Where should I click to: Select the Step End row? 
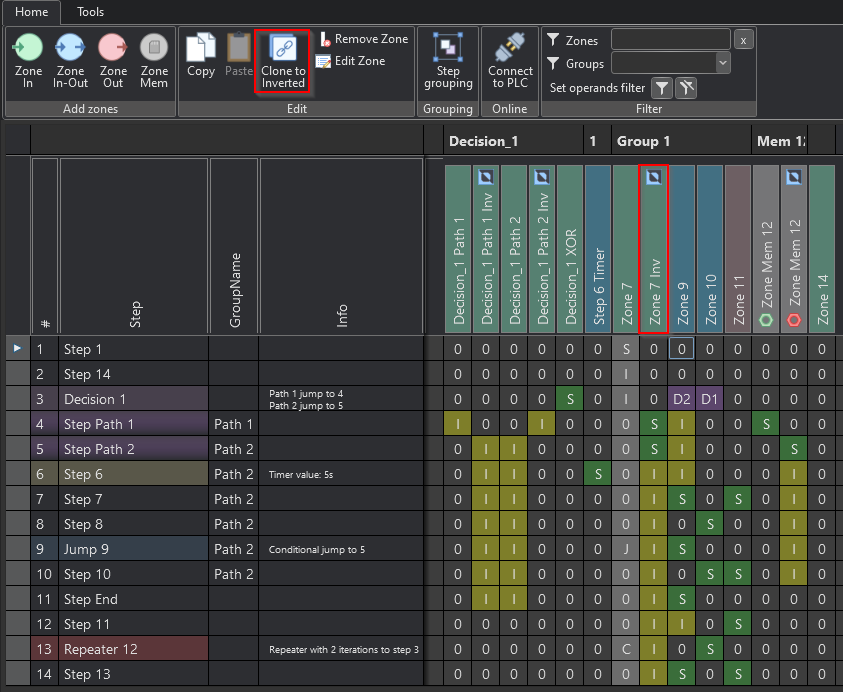pos(133,599)
